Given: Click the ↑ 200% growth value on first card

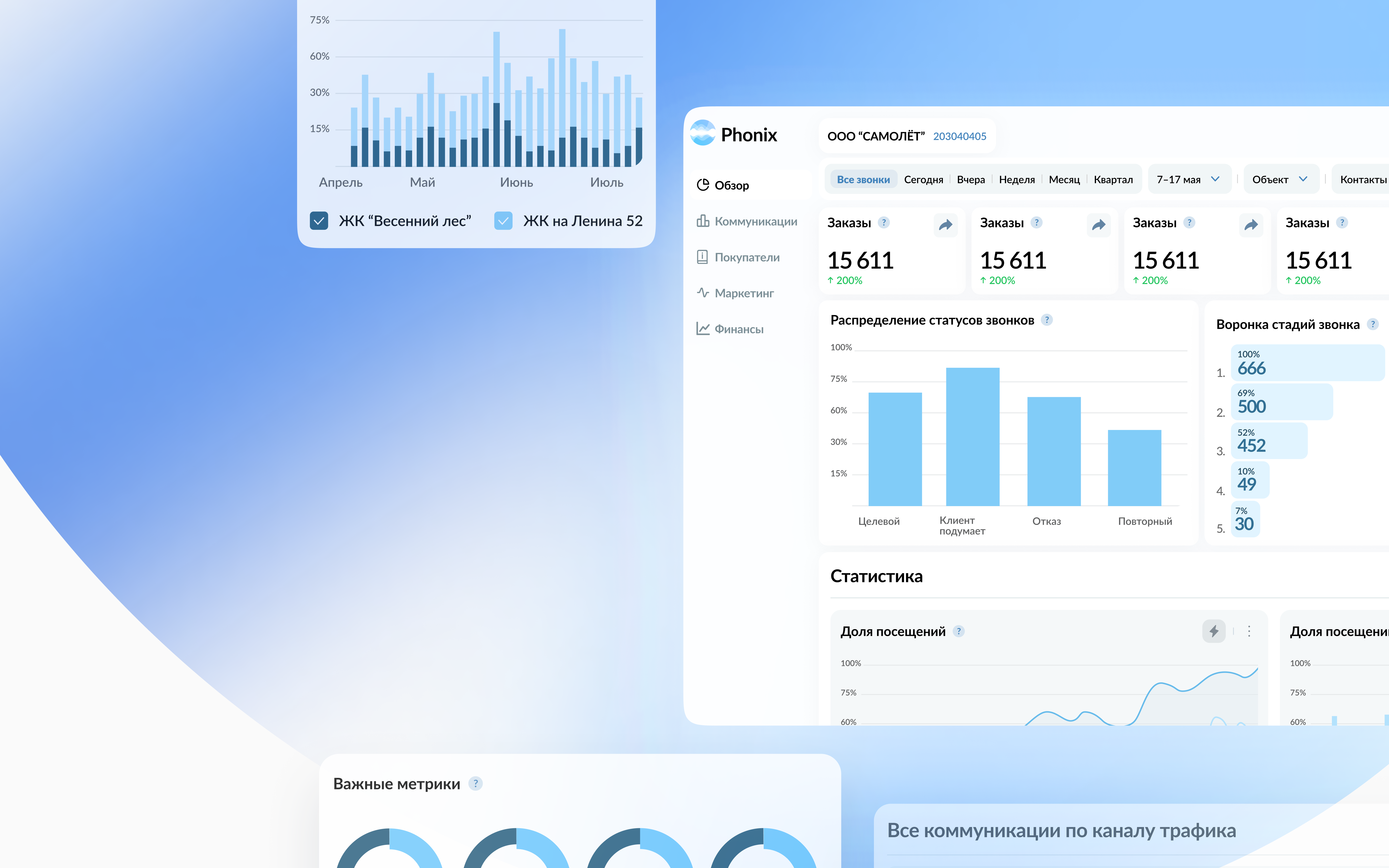Looking at the screenshot, I should (845, 280).
